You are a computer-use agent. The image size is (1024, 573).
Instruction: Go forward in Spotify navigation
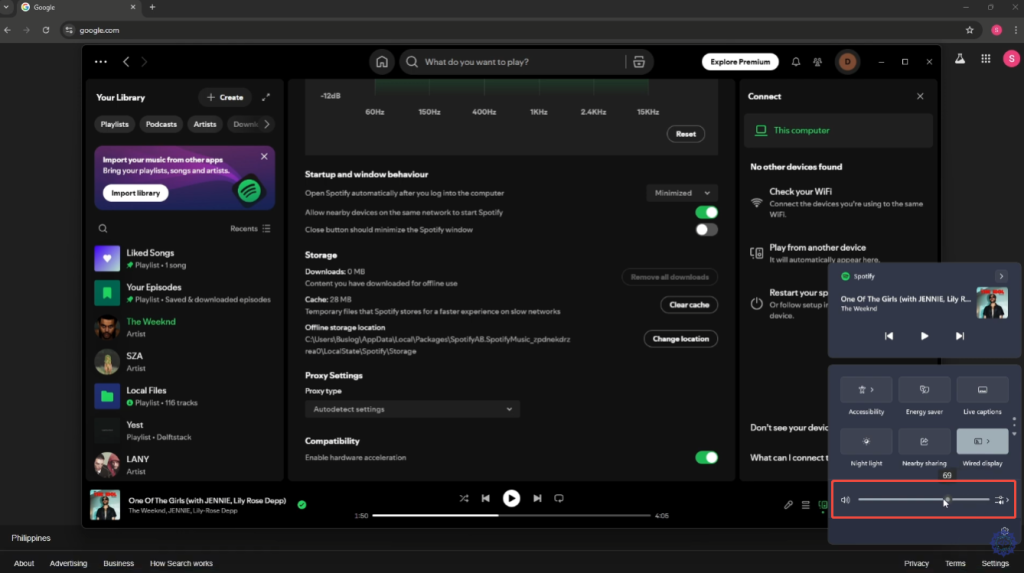point(144,62)
